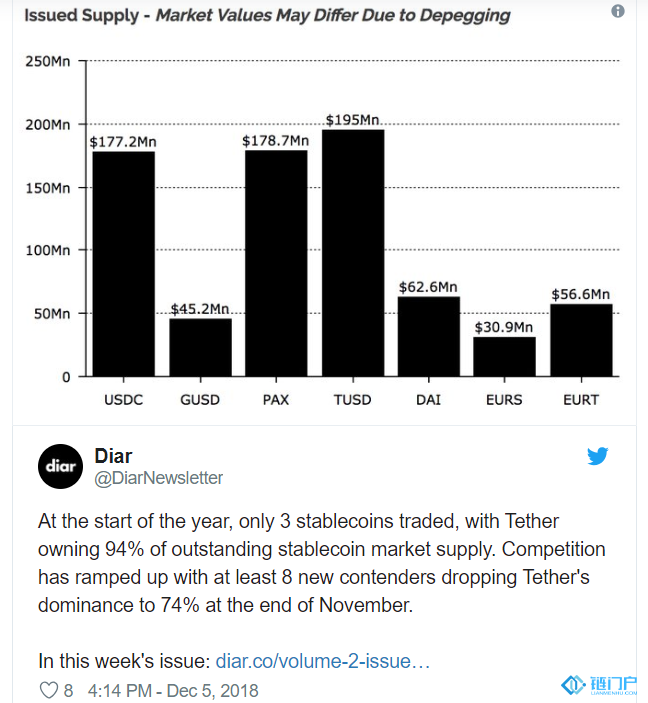Open the Diar account name link
This screenshot has height=703, width=648.
pyautogui.click(x=113, y=455)
